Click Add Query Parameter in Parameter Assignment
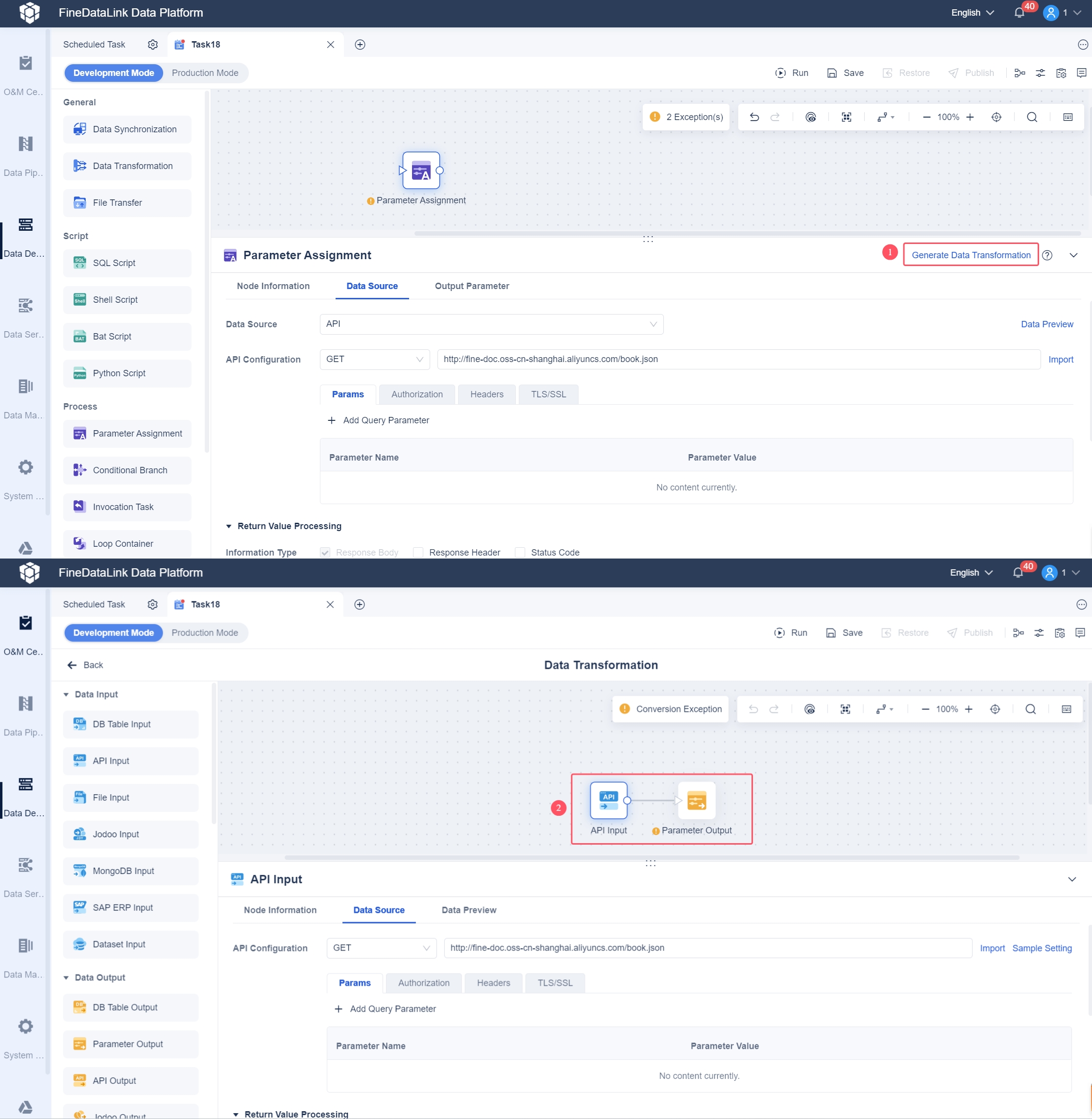 pos(378,420)
